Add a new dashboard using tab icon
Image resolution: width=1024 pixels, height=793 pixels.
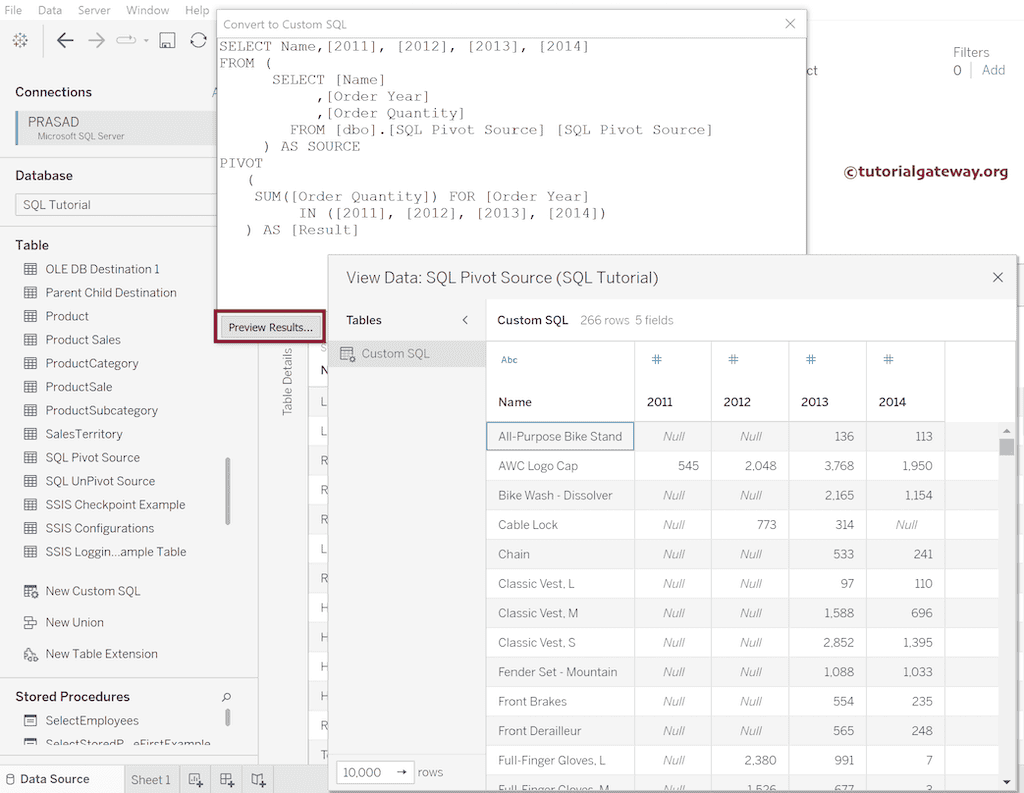click(227, 780)
